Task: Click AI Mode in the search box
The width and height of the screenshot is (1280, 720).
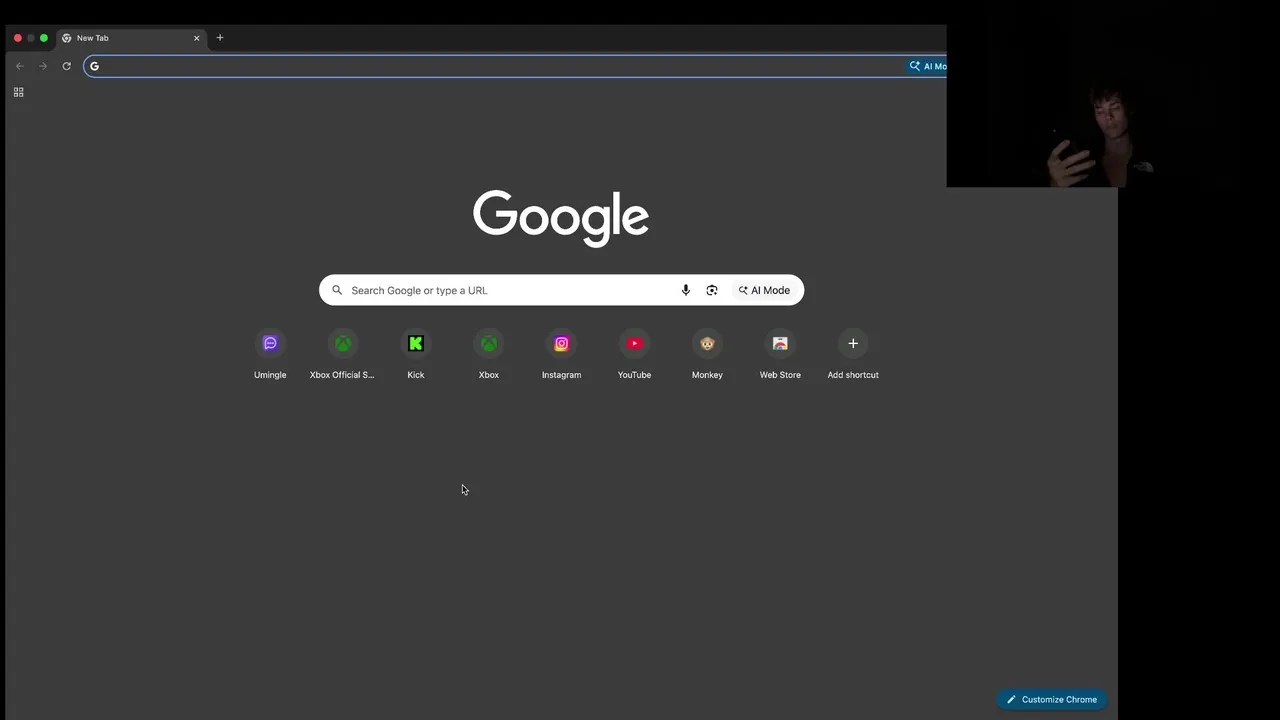Action: [764, 290]
